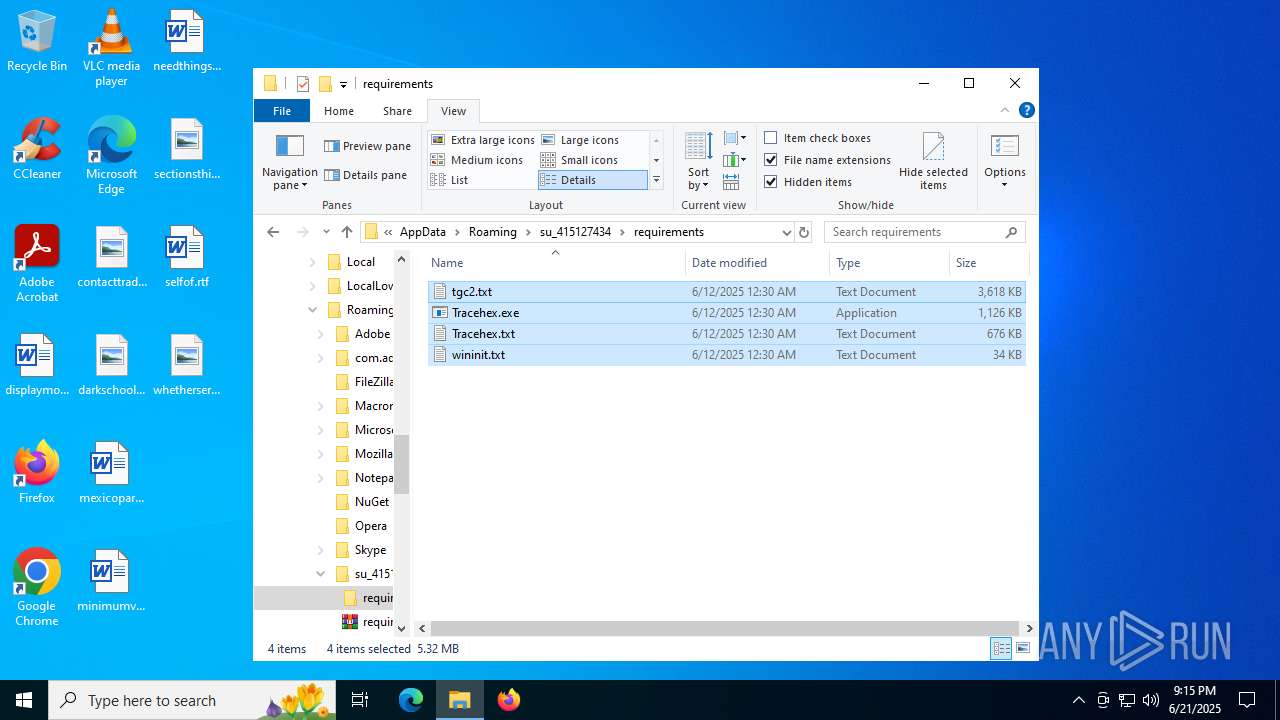Open the Add columns dropdown

[x=735, y=160]
